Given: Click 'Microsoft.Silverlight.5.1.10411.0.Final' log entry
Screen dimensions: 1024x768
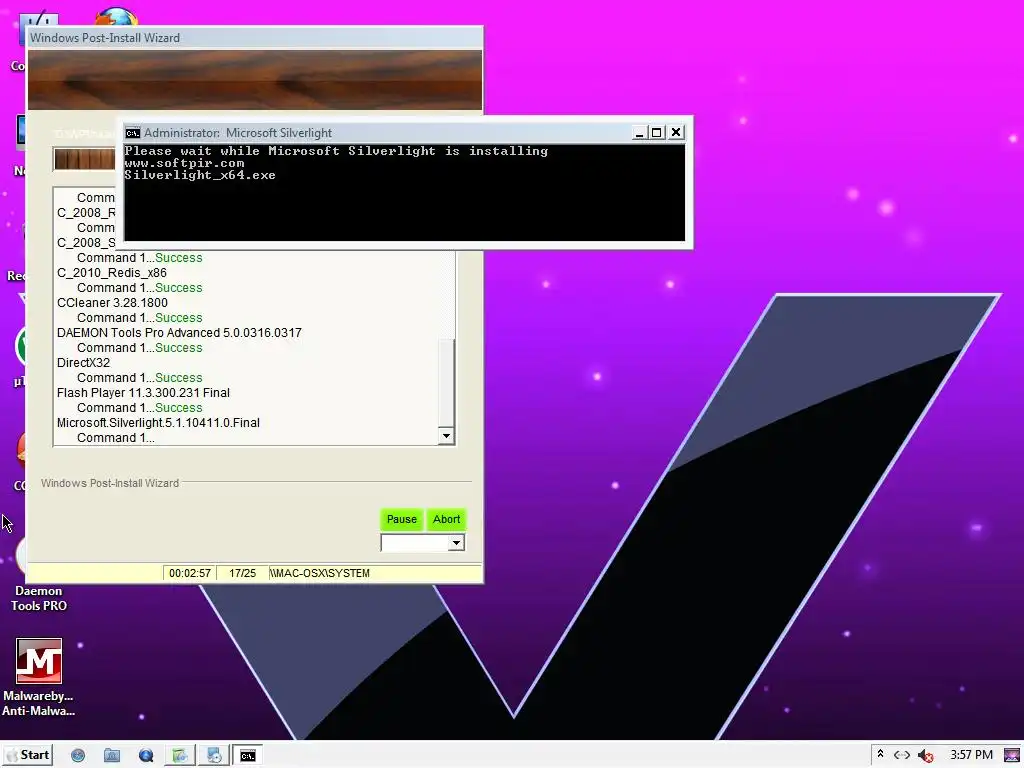Looking at the screenshot, I should (x=158, y=423).
